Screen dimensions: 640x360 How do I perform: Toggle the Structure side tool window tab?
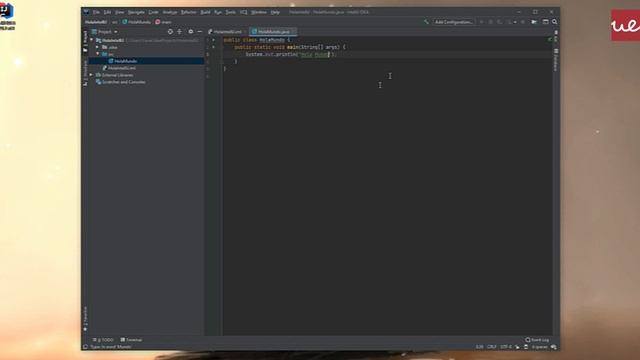(85, 73)
